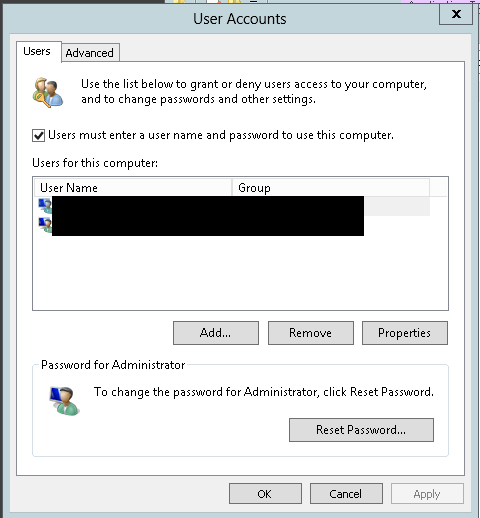Image resolution: width=480 pixels, height=518 pixels.
Task: Switch to the Advanced tab
Action: 90,53
